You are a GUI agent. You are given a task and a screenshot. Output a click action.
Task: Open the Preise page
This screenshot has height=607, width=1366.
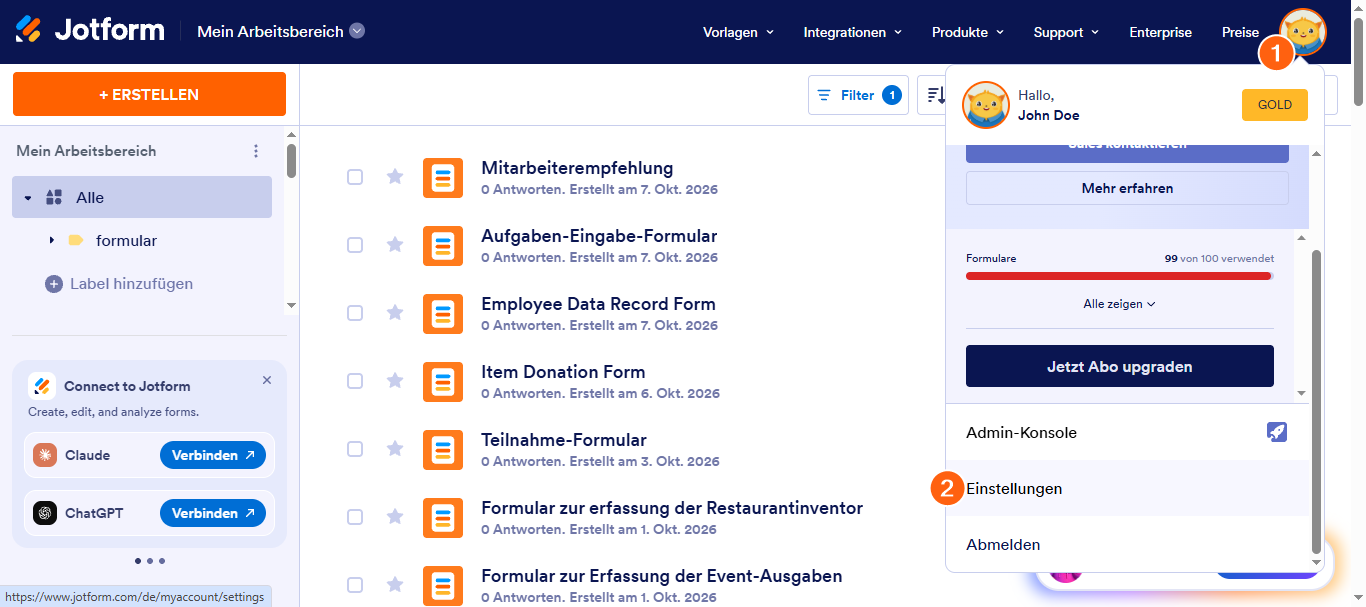(x=1240, y=32)
